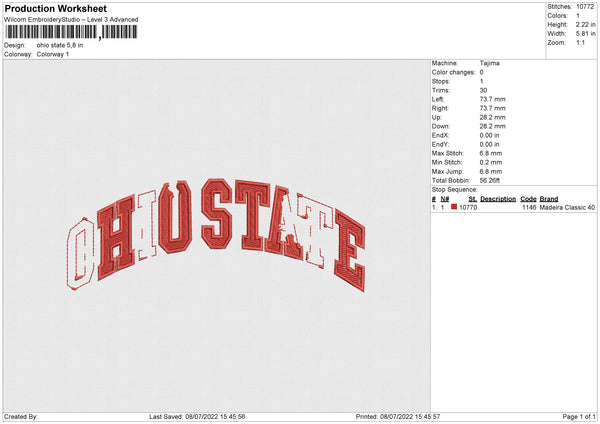Click the Min Stitch value 0.2 mm
This screenshot has width=600, height=424.
point(491,162)
